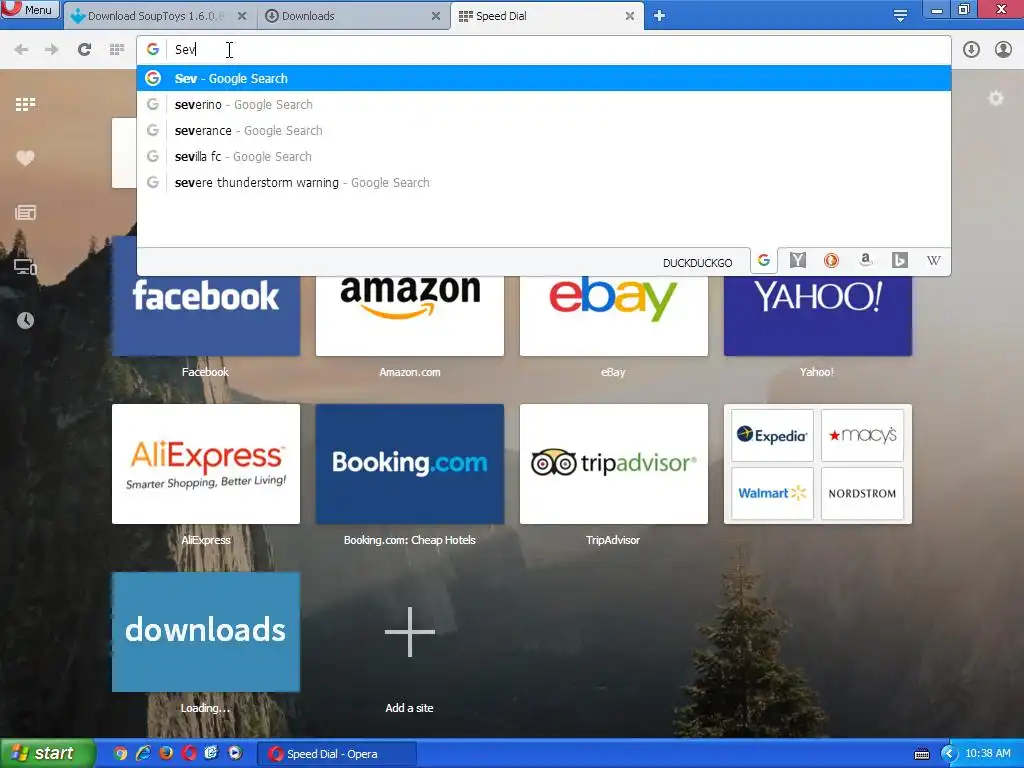
Task: Go forward with the forward arrow
Action: [x=52, y=50]
